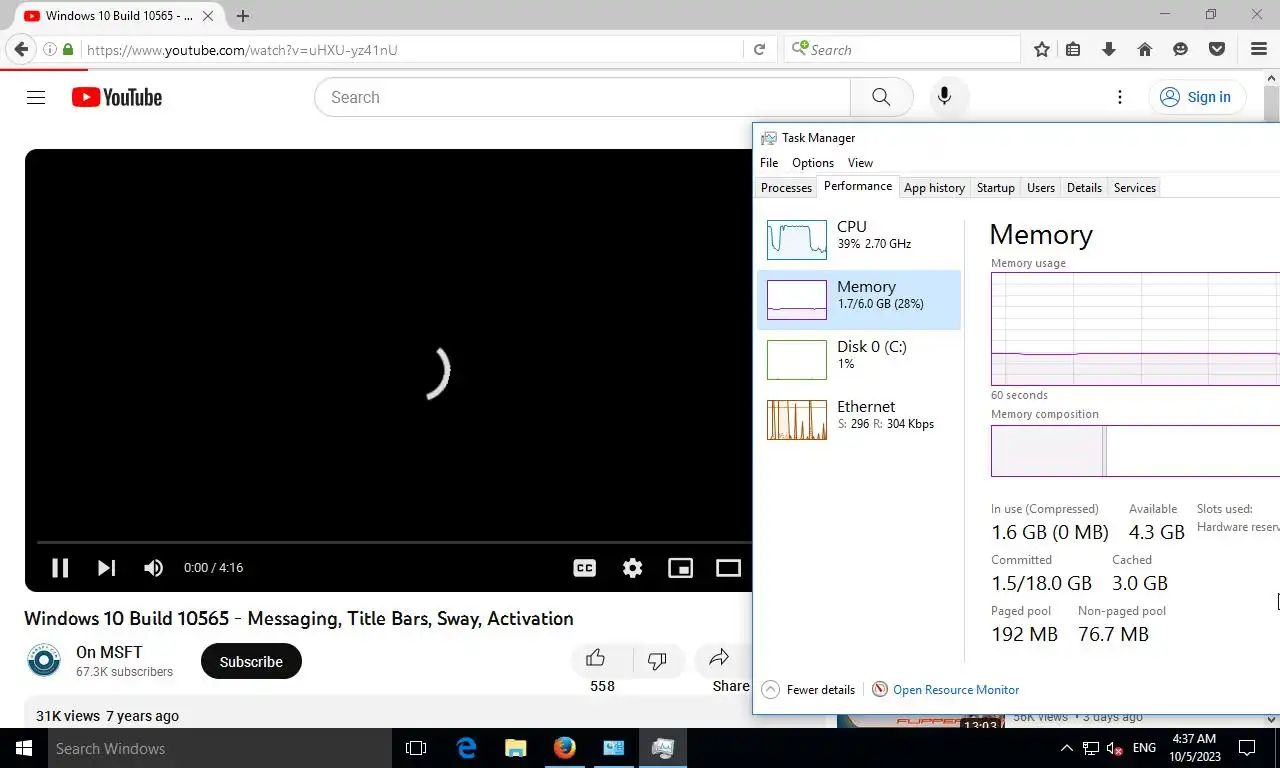This screenshot has height=768, width=1280.
Task: Select CPU in performance list
Action: 859,239
